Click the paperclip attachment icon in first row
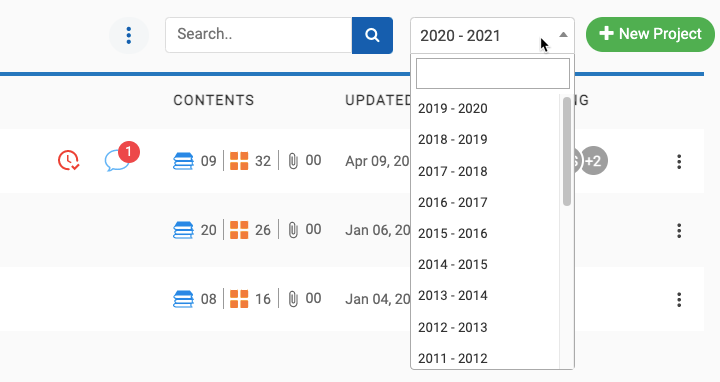The height and width of the screenshot is (382, 720). click(293, 161)
